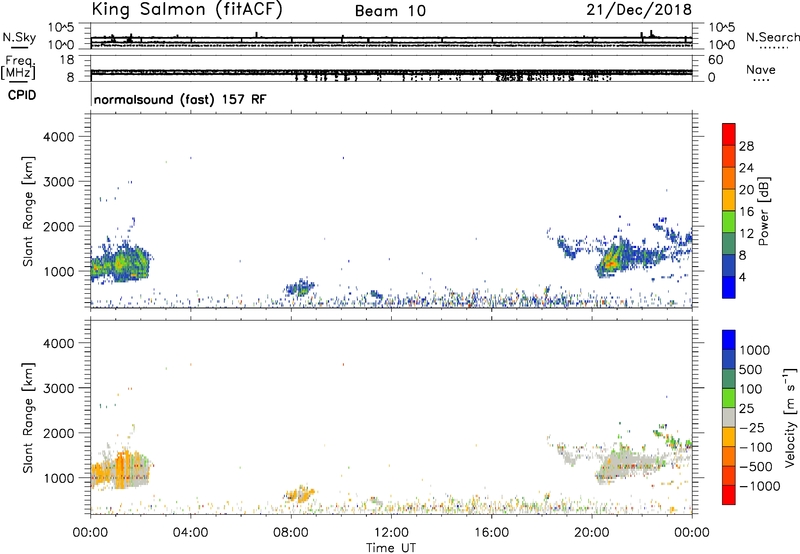Click the '4000' tick on power panel axis

click(59, 137)
